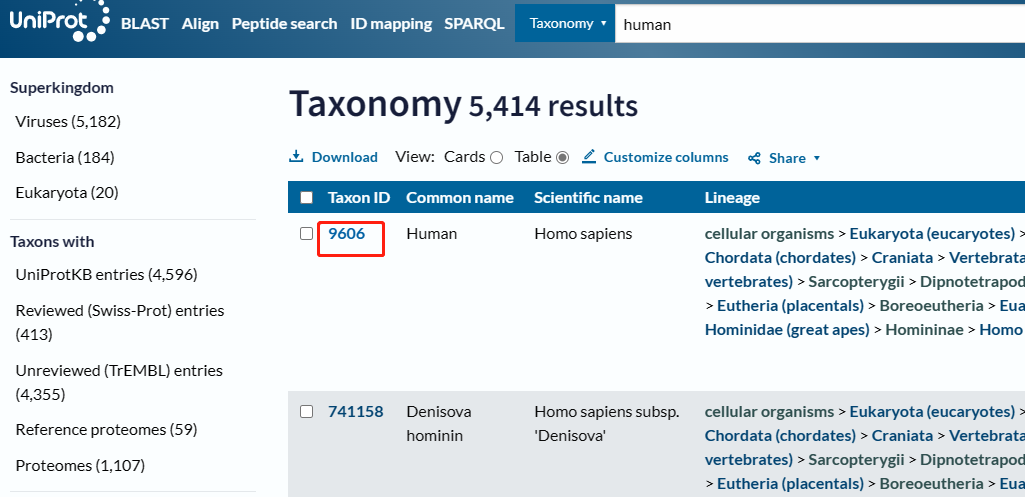Check the select-all header checkbox
Image resolution: width=1025 pixels, height=497 pixels.
[306, 197]
